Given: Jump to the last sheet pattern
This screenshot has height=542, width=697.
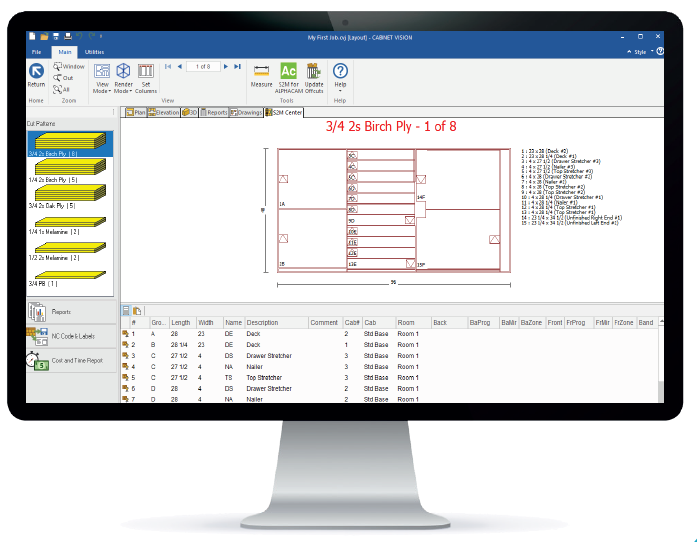Looking at the screenshot, I should coord(237,66).
